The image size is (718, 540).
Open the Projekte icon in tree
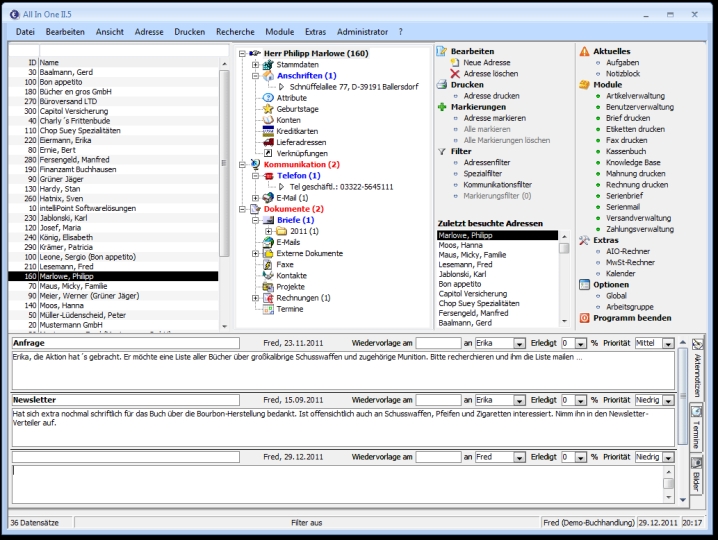point(268,286)
